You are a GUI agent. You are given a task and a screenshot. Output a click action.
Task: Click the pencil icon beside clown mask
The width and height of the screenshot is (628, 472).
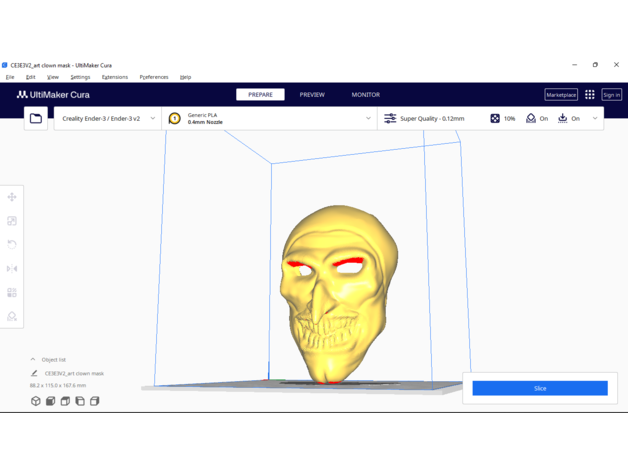tap(34, 373)
